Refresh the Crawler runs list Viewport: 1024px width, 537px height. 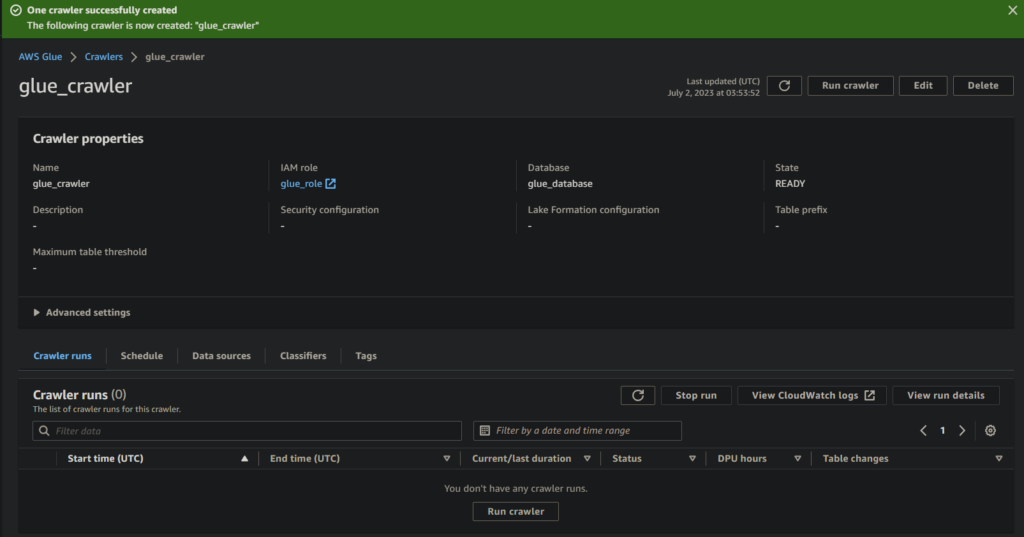(638, 395)
